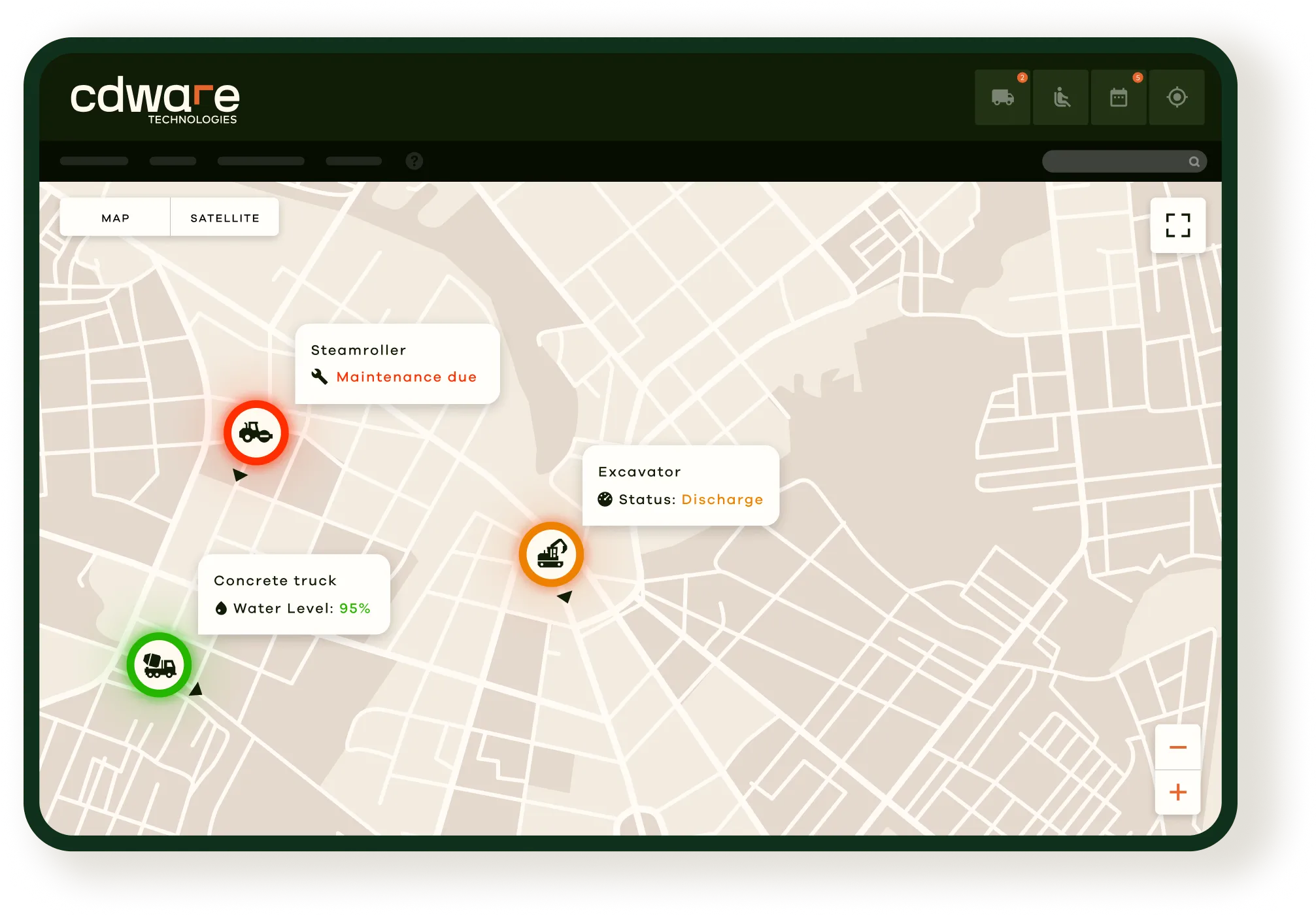This screenshot has height=916, width=1316.
Task: Click the cdware Technologies logo
Action: (155, 101)
